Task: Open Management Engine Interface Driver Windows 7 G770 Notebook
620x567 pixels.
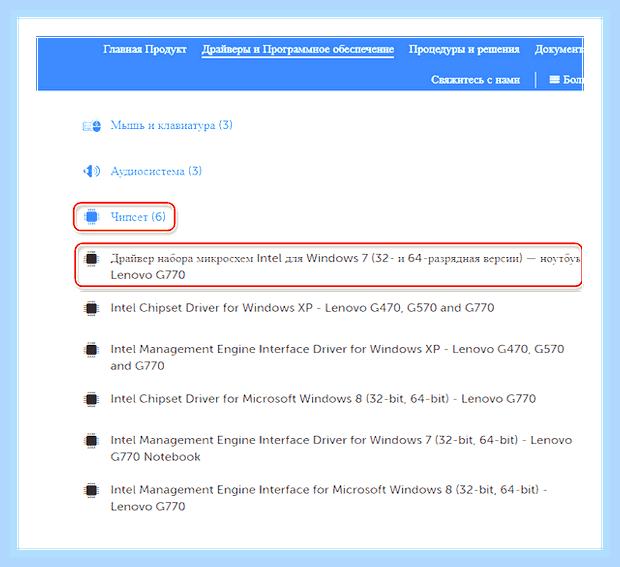Action: pos(341,448)
